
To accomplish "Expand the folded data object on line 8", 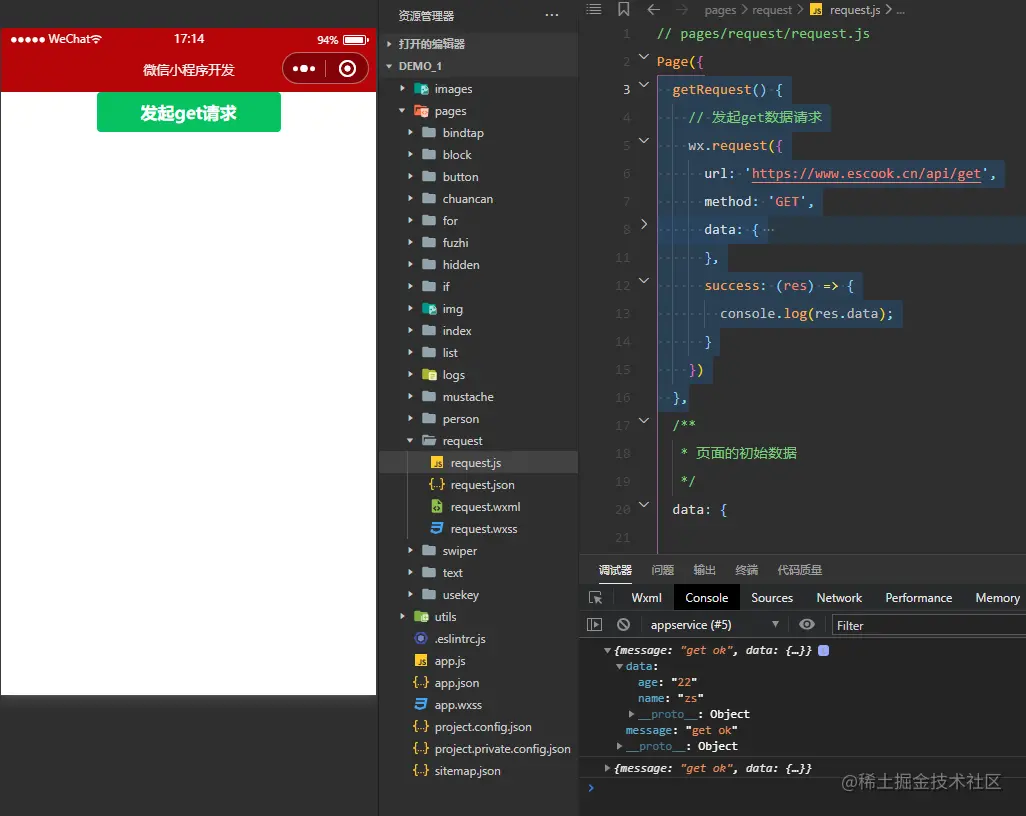I will (644, 224).
